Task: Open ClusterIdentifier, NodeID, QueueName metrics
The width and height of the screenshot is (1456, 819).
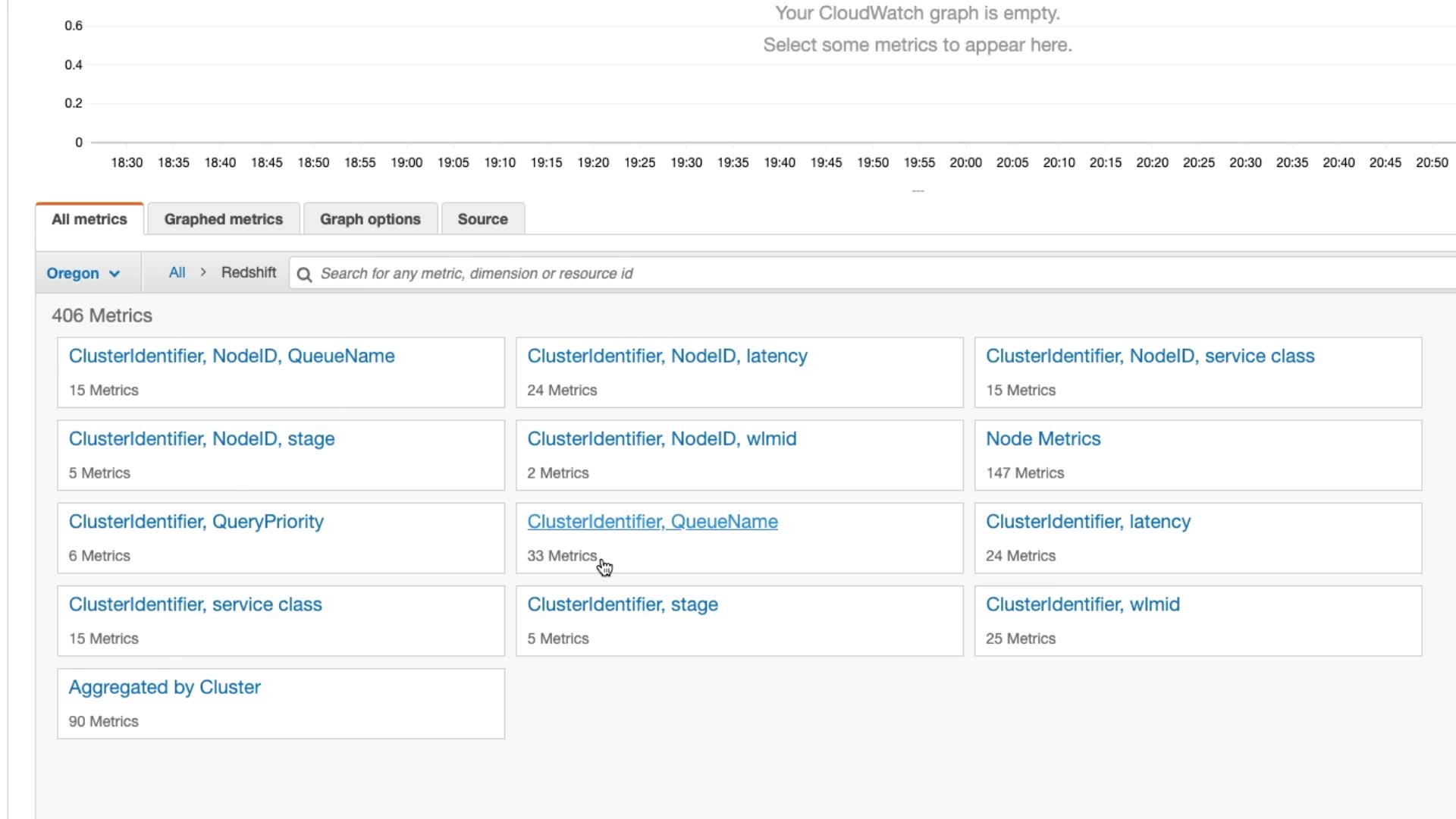Action: point(231,356)
